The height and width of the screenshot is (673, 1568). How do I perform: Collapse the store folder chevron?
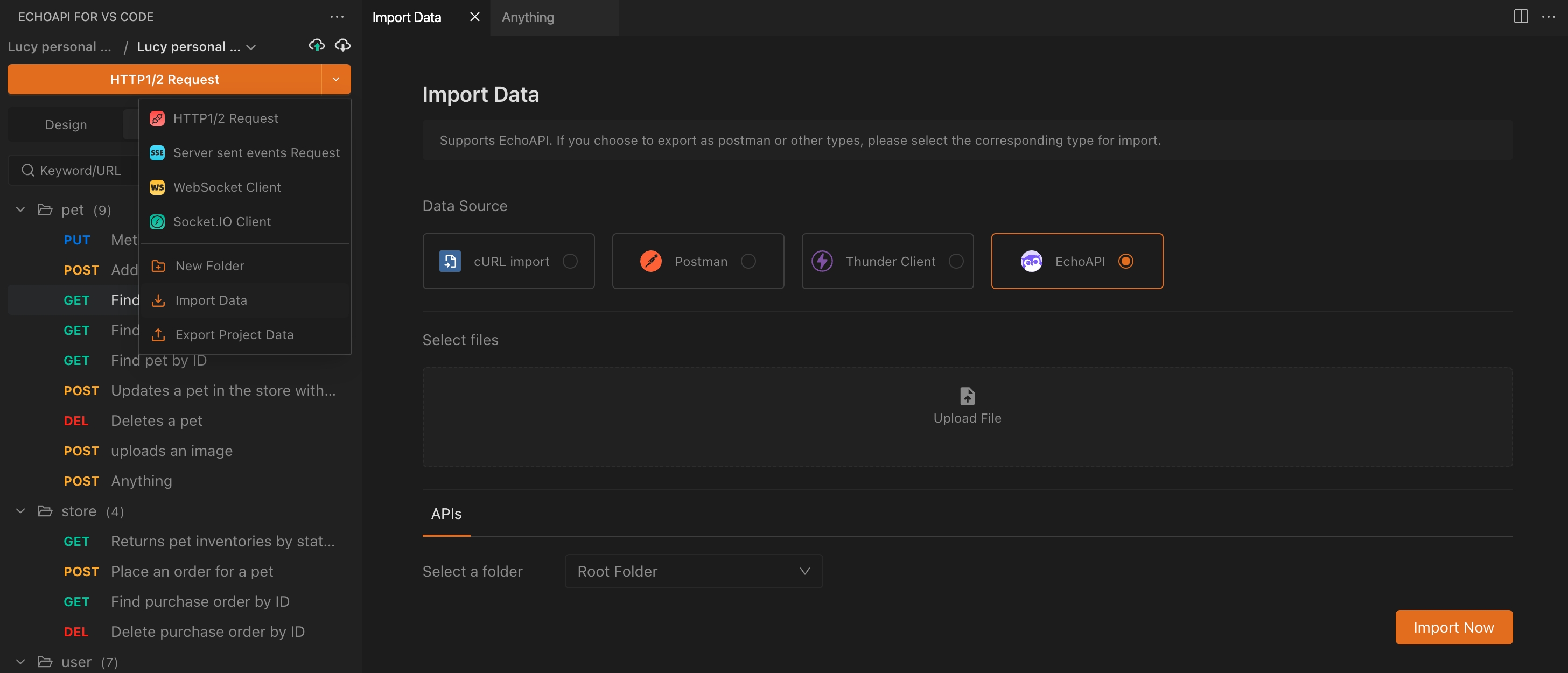[20, 511]
